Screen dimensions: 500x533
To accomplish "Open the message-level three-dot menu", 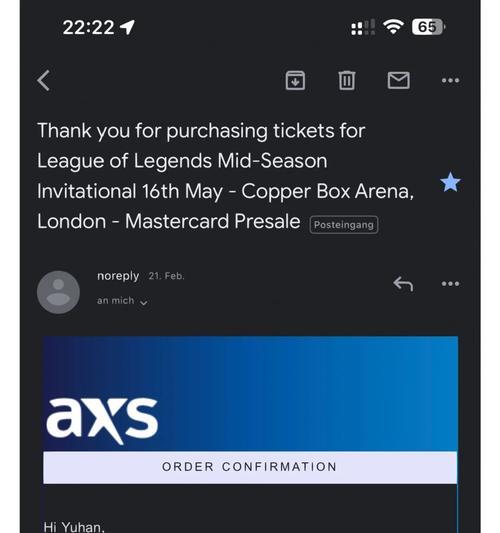I will (450, 283).
